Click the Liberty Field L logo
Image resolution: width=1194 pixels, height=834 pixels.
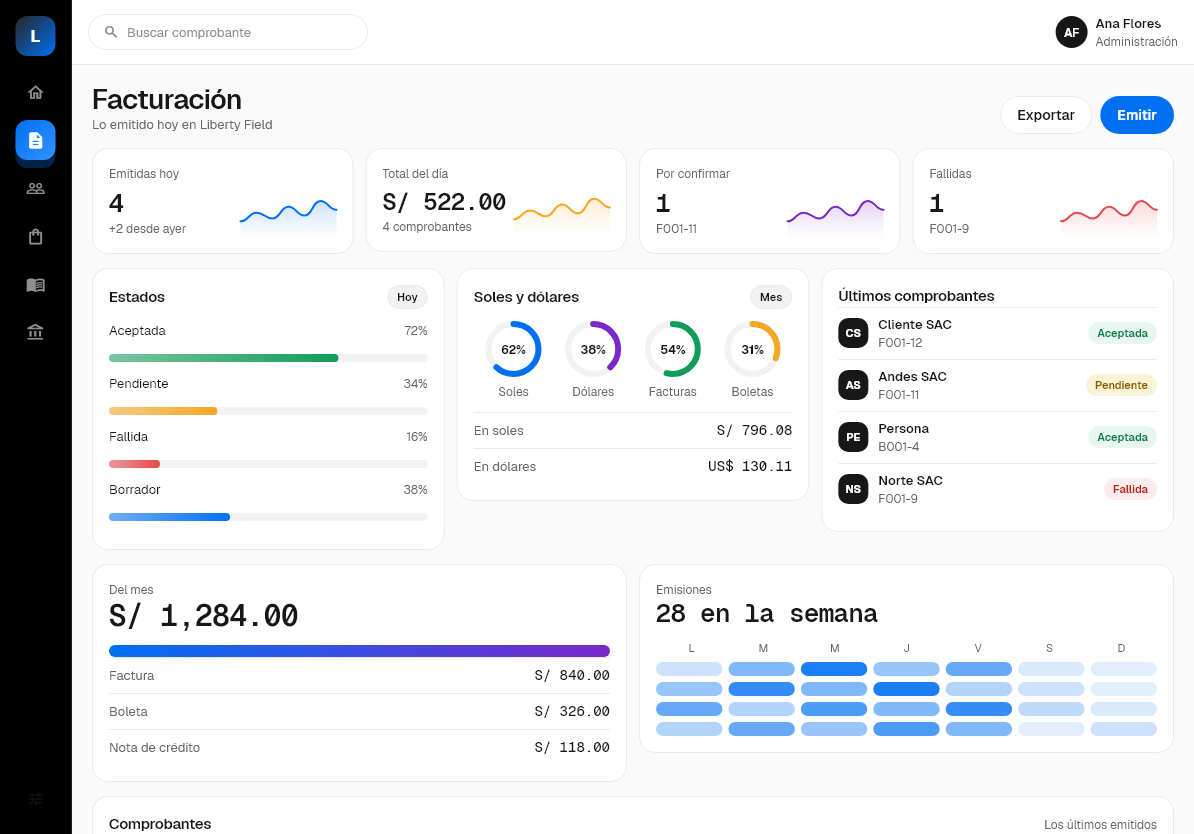pos(35,36)
